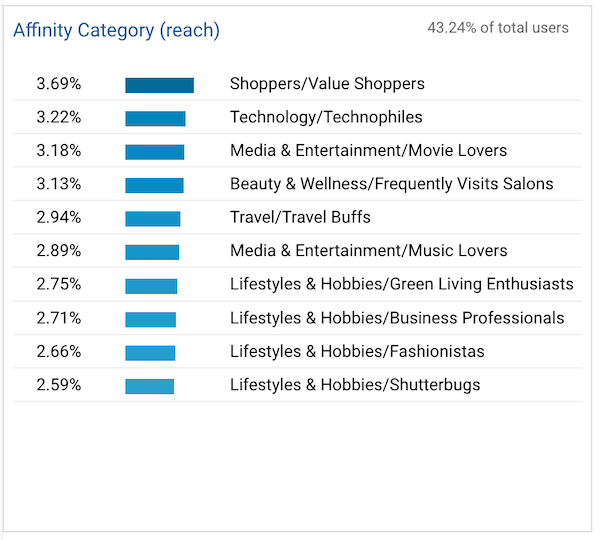Click the 43.24% of total users text

point(497,28)
